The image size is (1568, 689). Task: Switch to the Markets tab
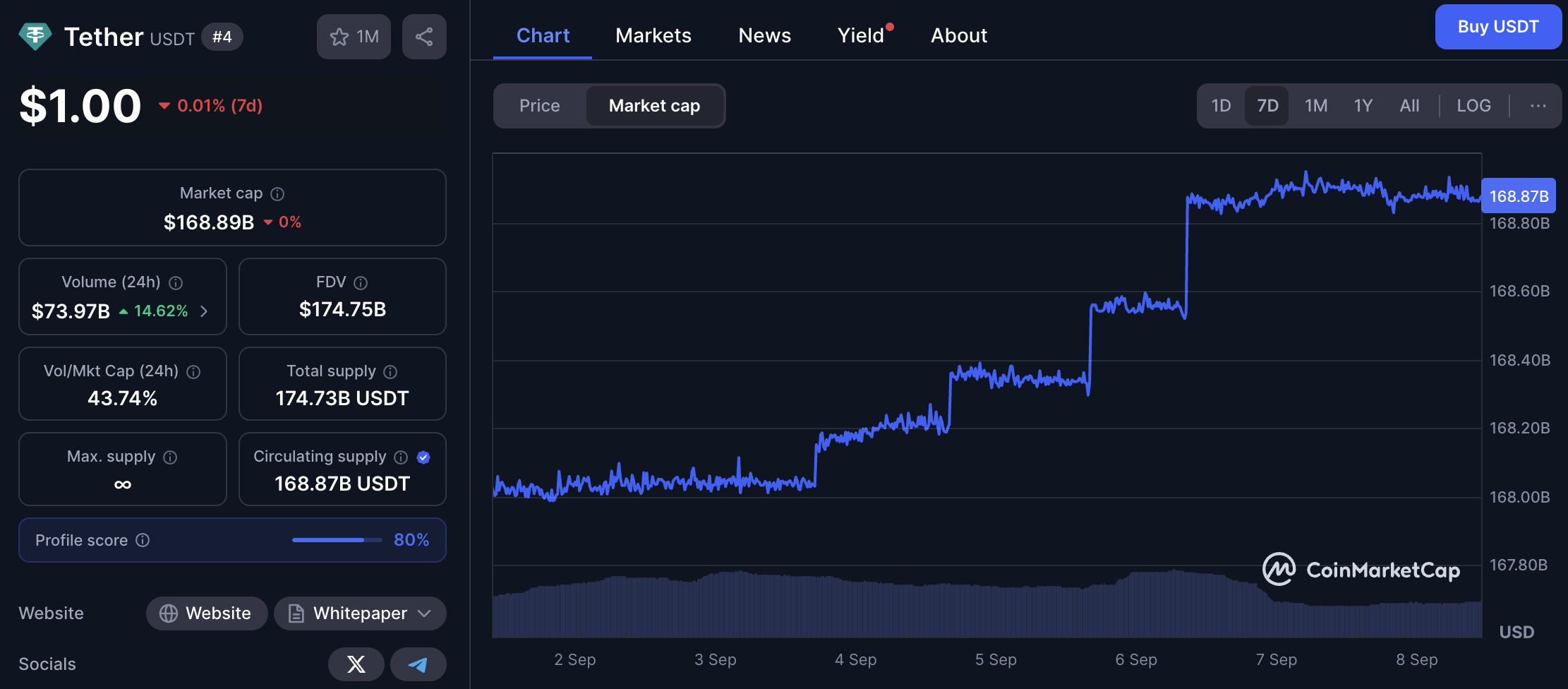click(x=653, y=35)
